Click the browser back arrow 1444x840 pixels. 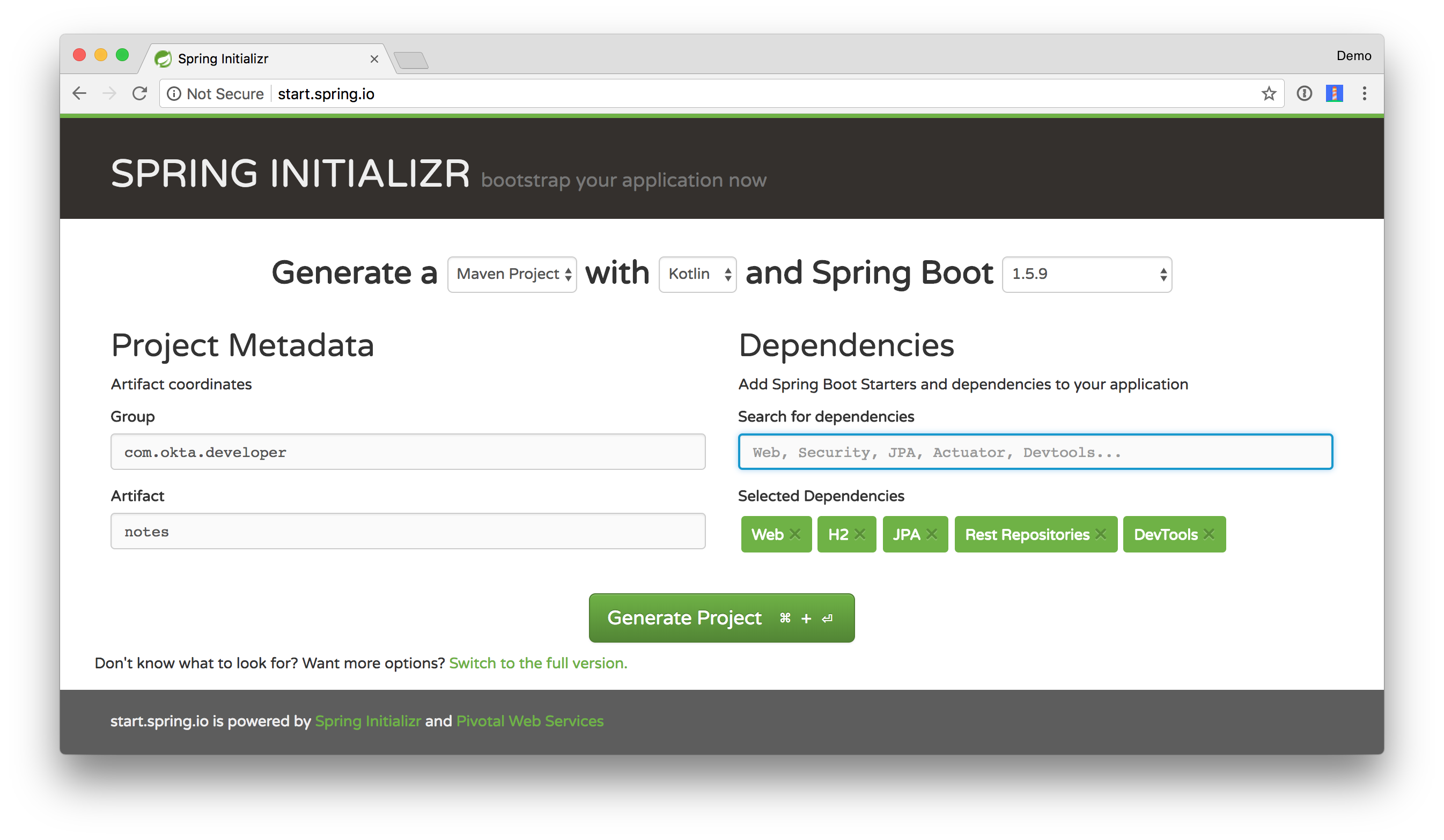tap(79, 93)
